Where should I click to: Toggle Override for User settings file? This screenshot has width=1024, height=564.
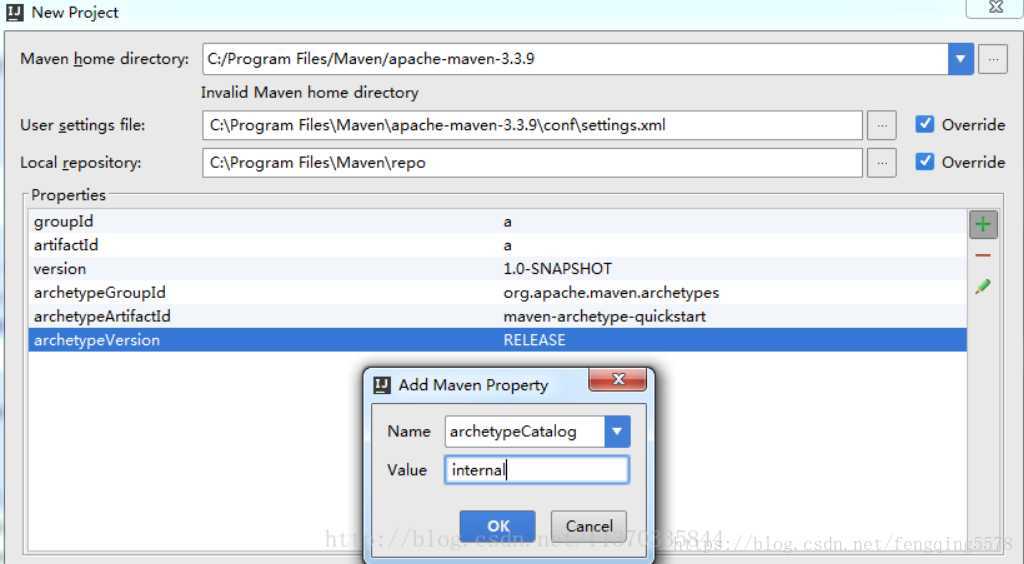coord(924,124)
